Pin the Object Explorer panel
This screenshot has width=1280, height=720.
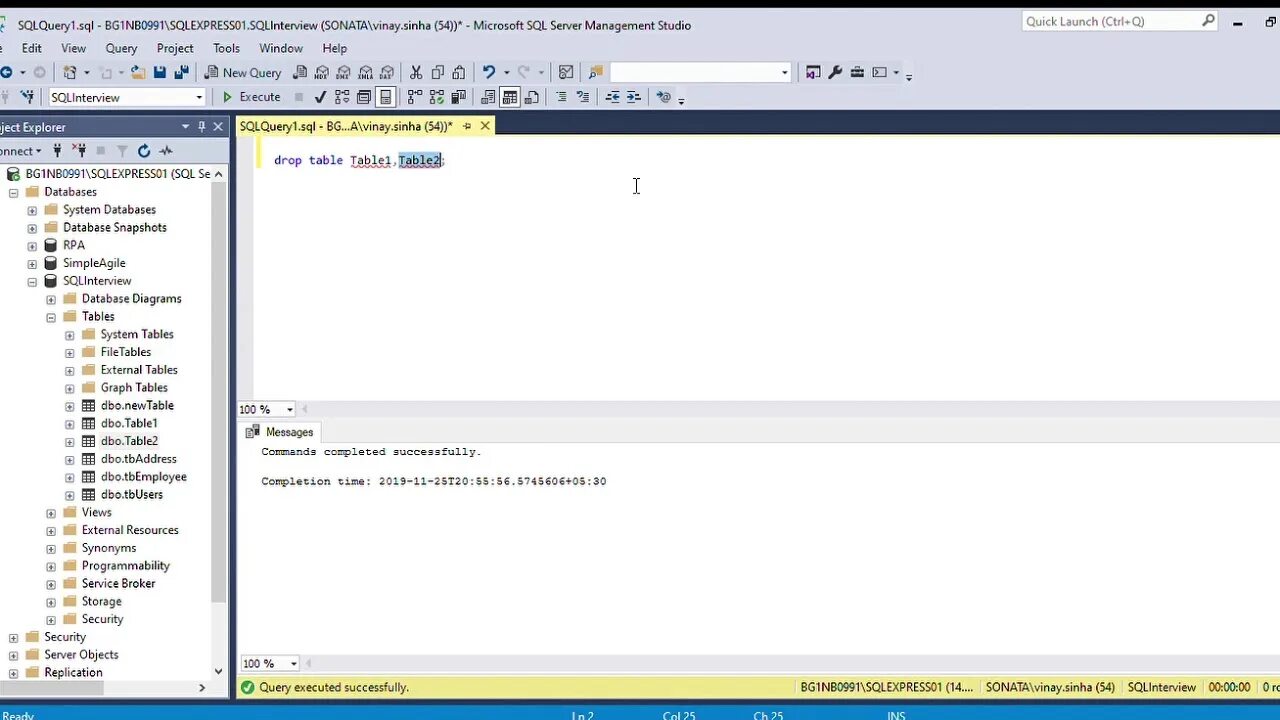pyautogui.click(x=202, y=127)
